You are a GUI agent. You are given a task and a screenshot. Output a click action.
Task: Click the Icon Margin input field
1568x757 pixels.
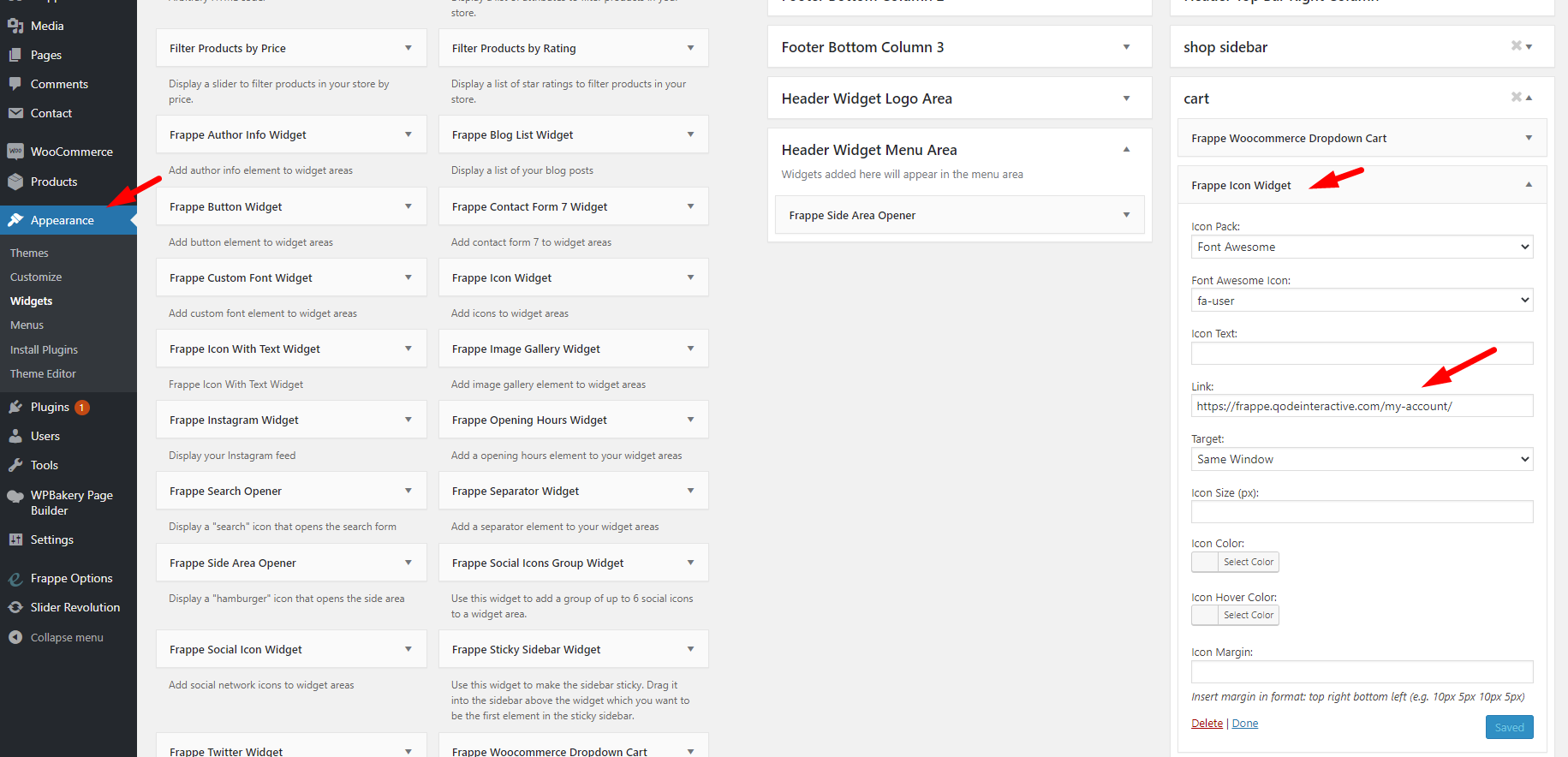1362,671
